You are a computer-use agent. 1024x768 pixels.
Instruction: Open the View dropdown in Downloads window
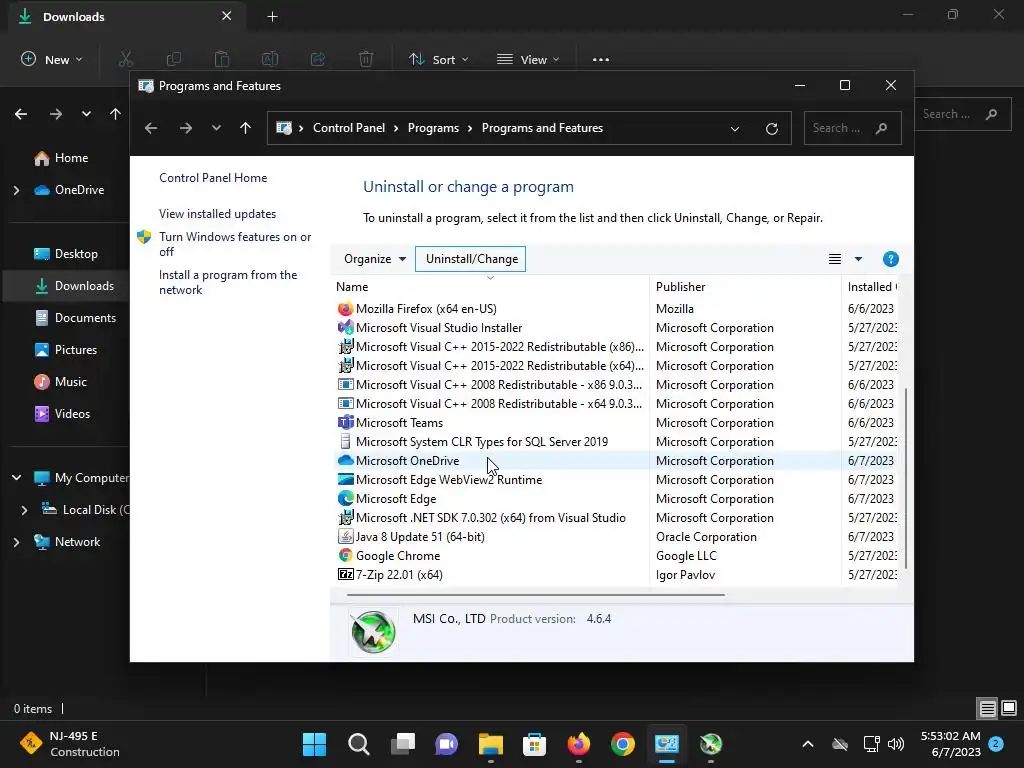coord(528,59)
